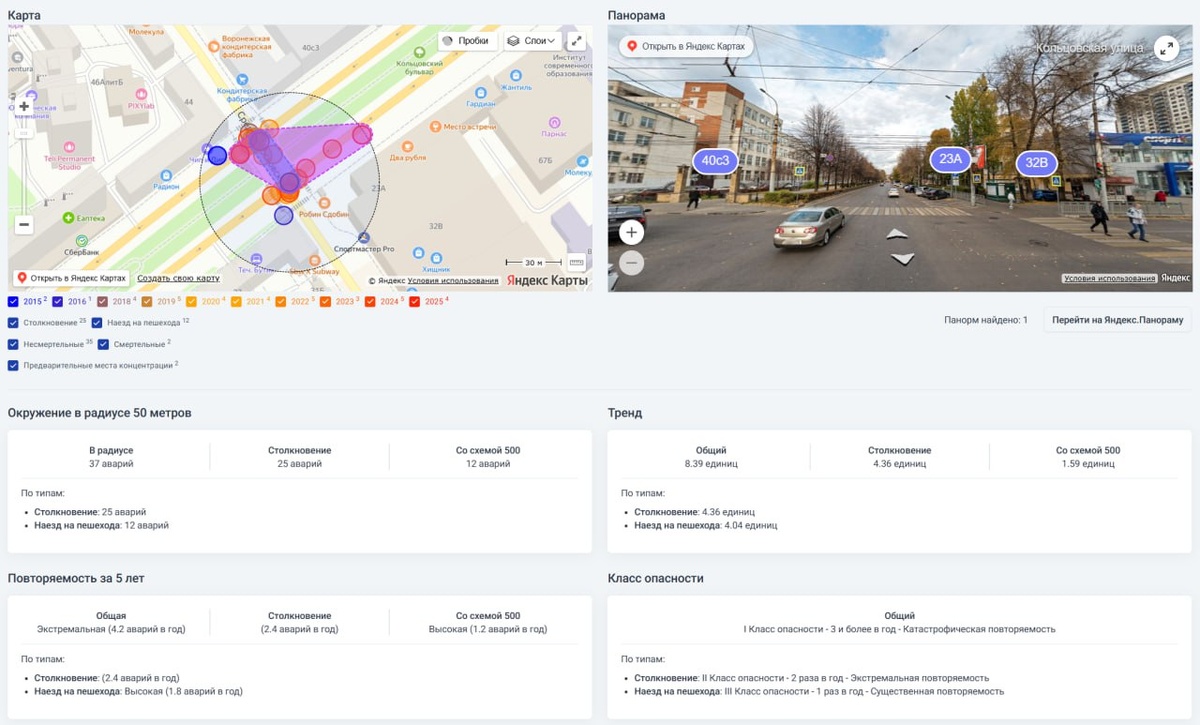Click the Жантиль place icon
Viewport: 1200px width, 725px height.
click(x=516, y=75)
